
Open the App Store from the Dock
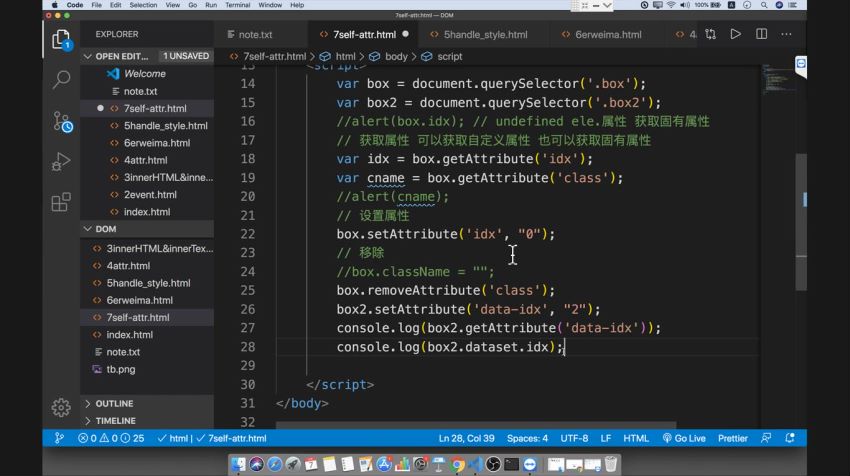click(384, 464)
